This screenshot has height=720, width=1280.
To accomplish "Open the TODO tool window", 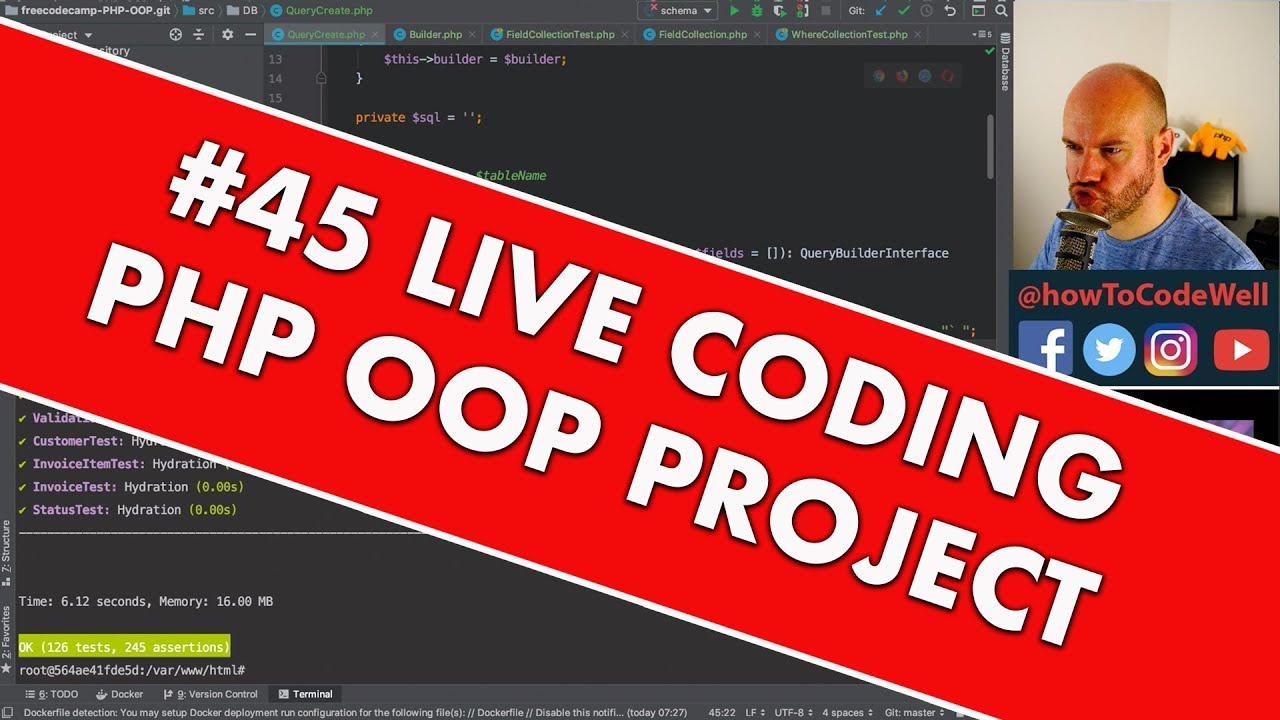I will click(50, 694).
